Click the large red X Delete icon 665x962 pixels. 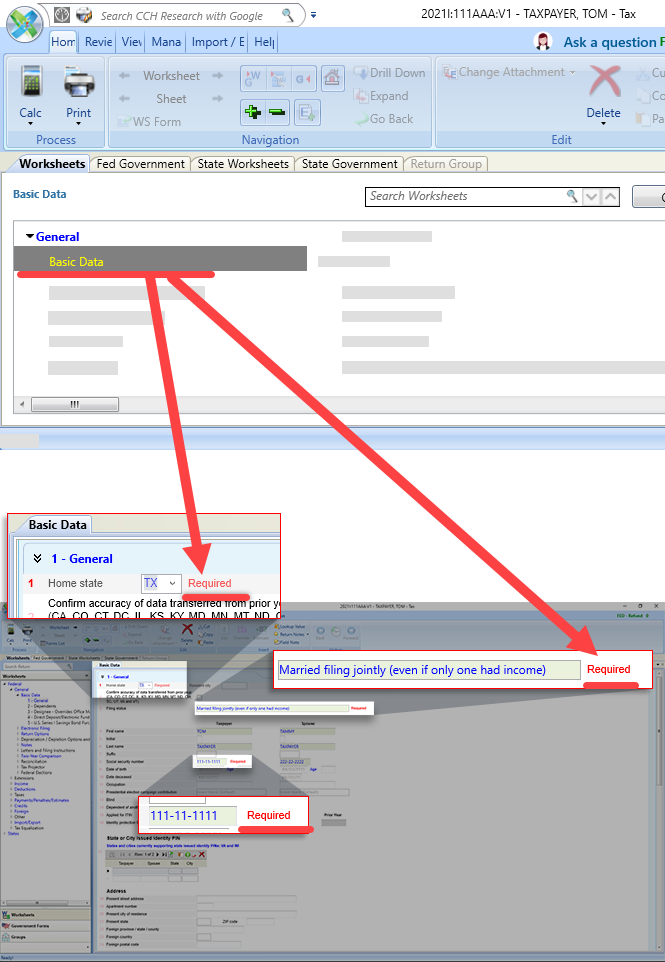tap(604, 82)
